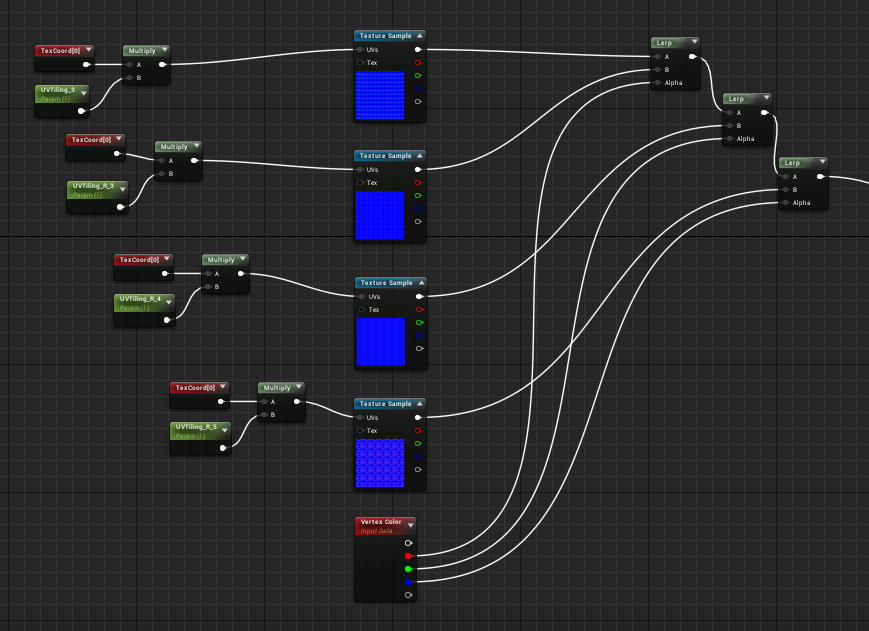Click A input pin of Multiply wired to UVTiling_R_4
869x631 pixels.
(x=208, y=274)
